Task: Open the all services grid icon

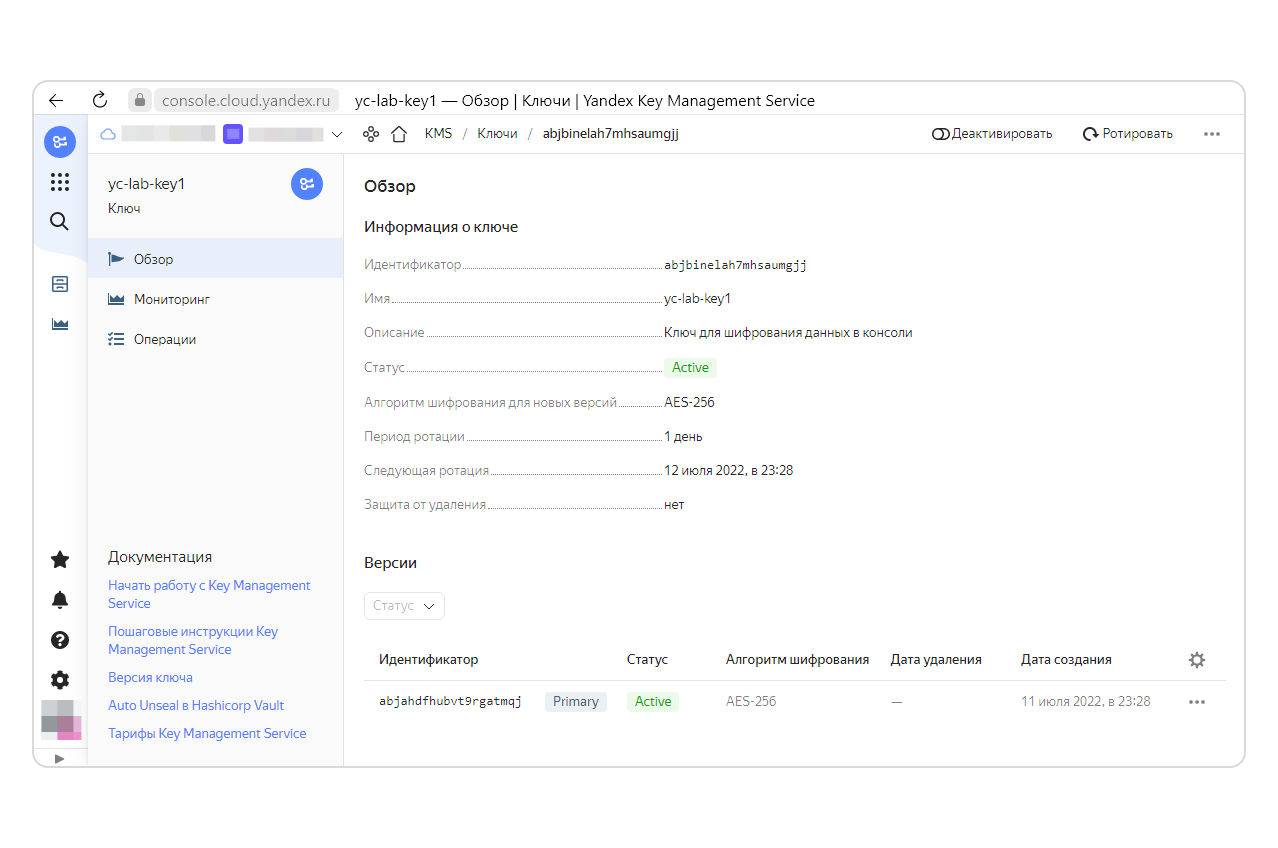Action: pyautogui.click(x=60, y=182)
